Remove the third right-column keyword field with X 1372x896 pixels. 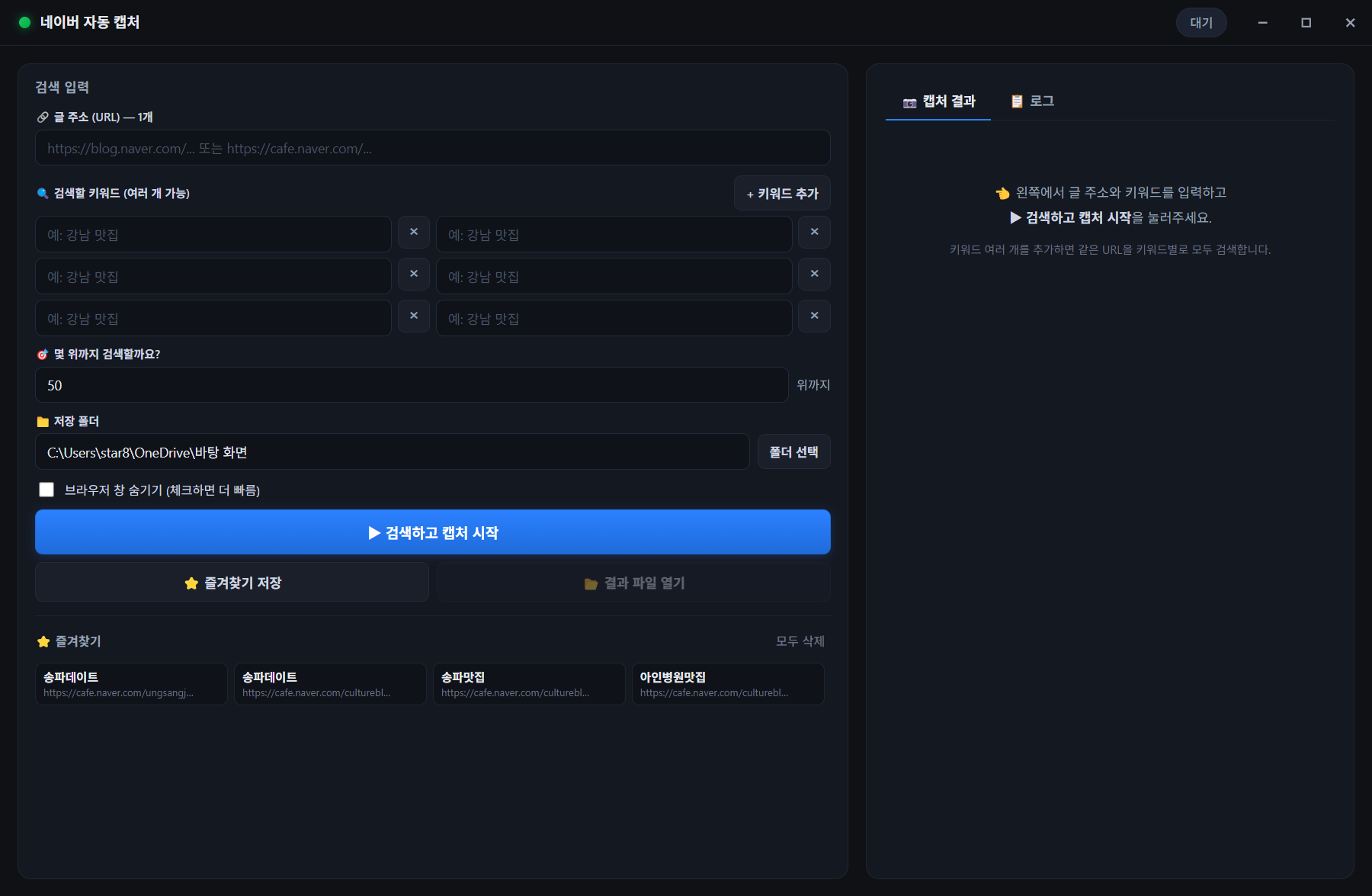pyautogui.click(x=814, y=316)
